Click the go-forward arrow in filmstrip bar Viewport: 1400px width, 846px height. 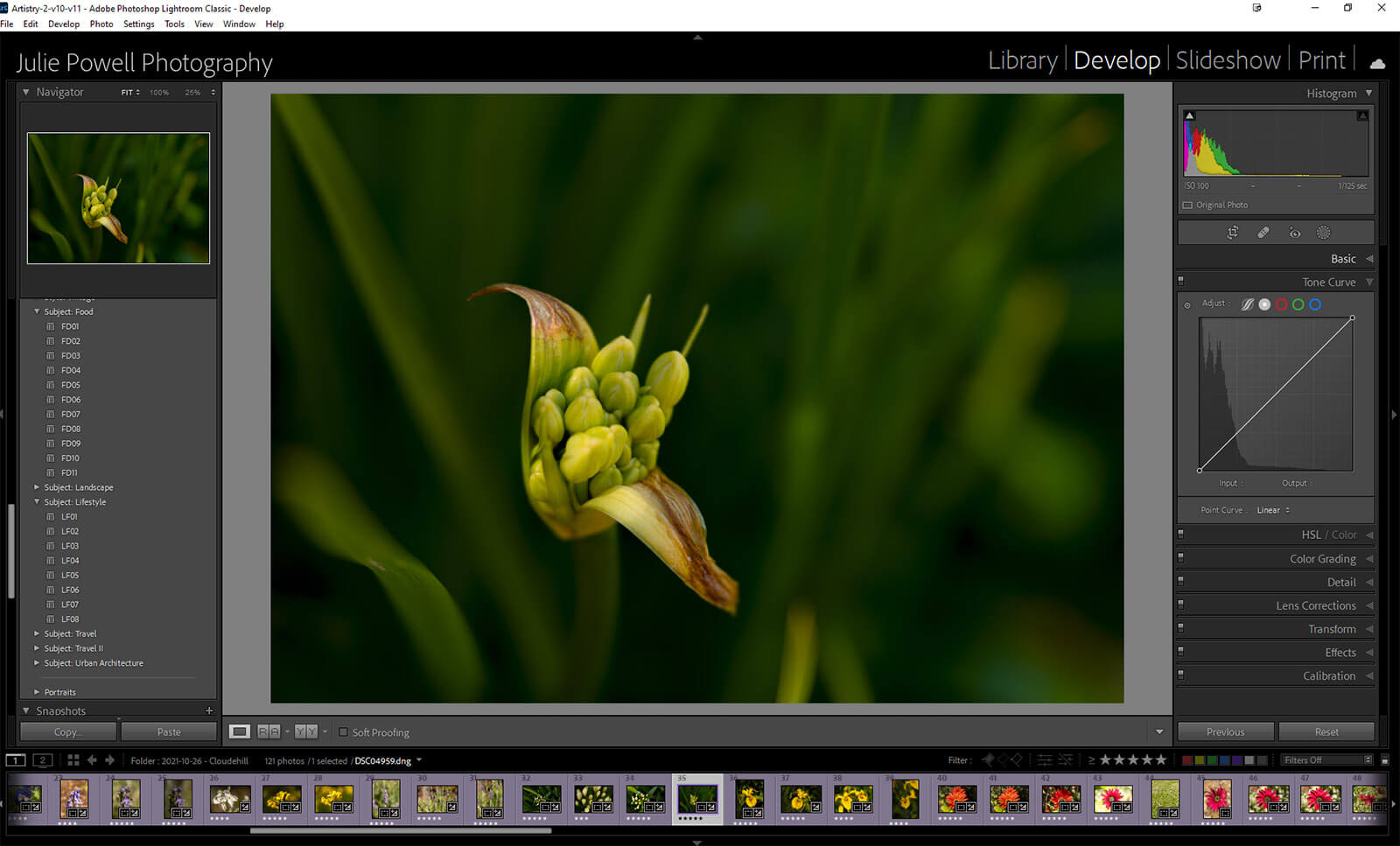[x=110, y=760]
